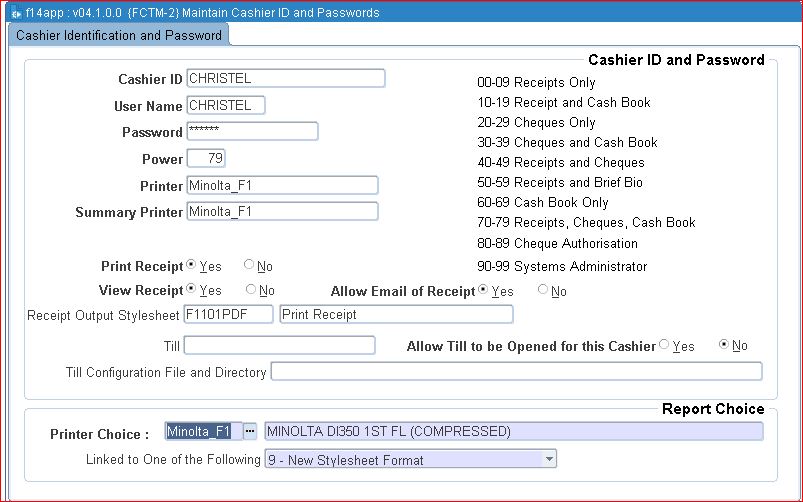This screenshot has width=803, height=502.
Task: Choose No for Allow Email of Receipt
Action: (x=543, y=290)
